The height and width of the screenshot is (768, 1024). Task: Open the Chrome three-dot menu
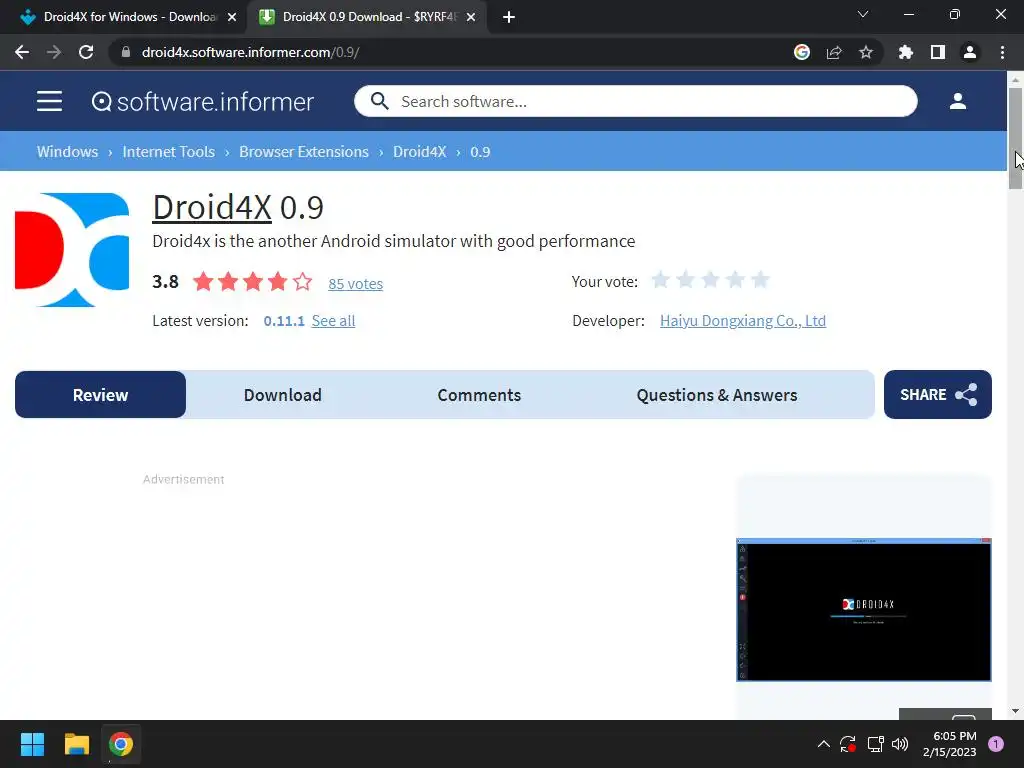click(x=1002, y=52)
